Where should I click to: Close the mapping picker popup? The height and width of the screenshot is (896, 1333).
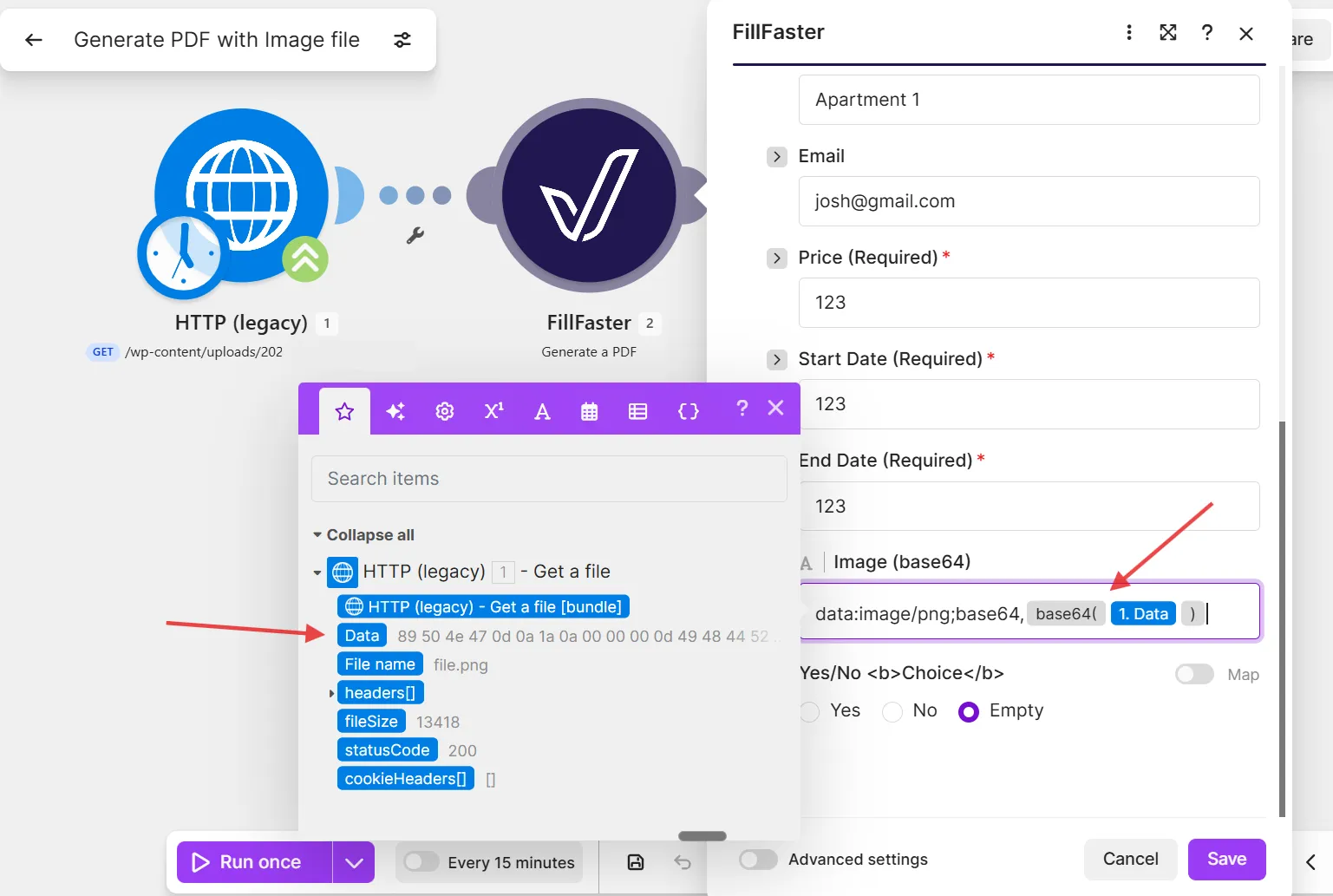tap(776, 408)
